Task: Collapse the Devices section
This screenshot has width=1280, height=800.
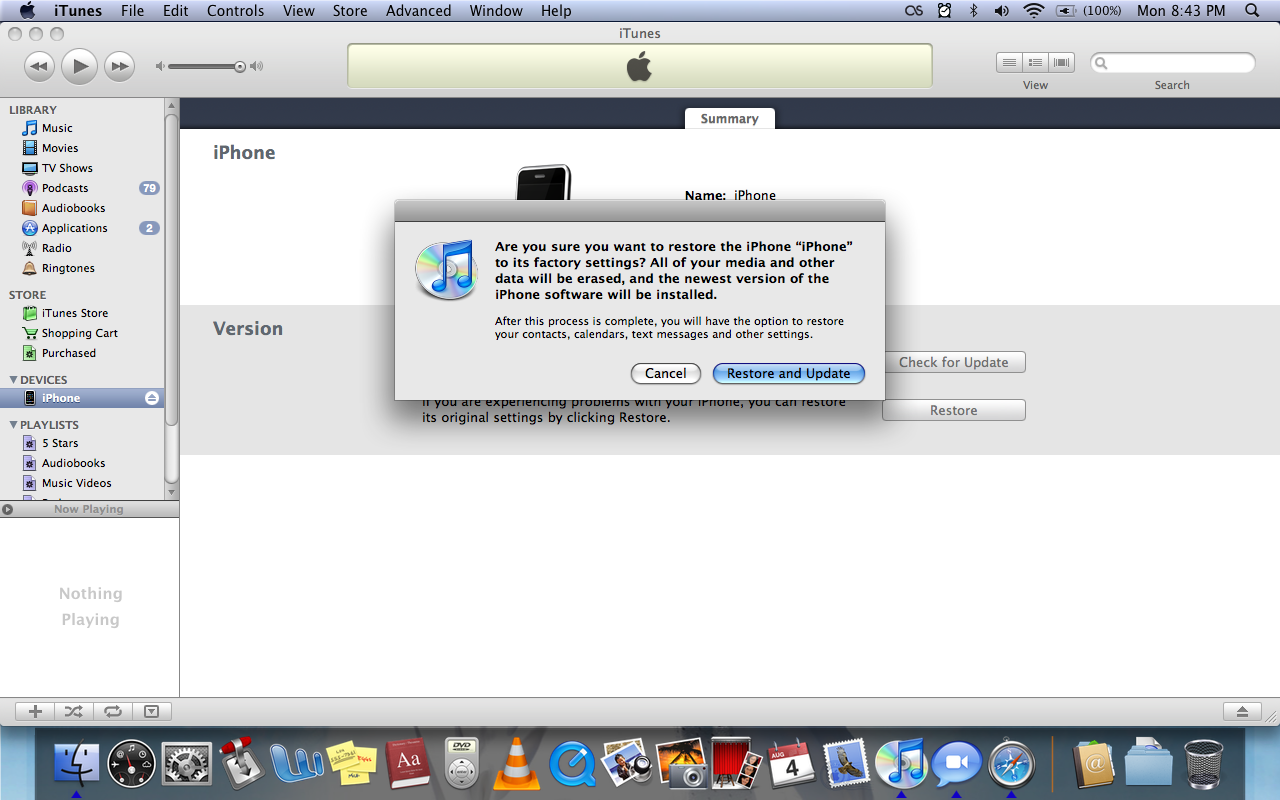Action: (x=14, y=380)
